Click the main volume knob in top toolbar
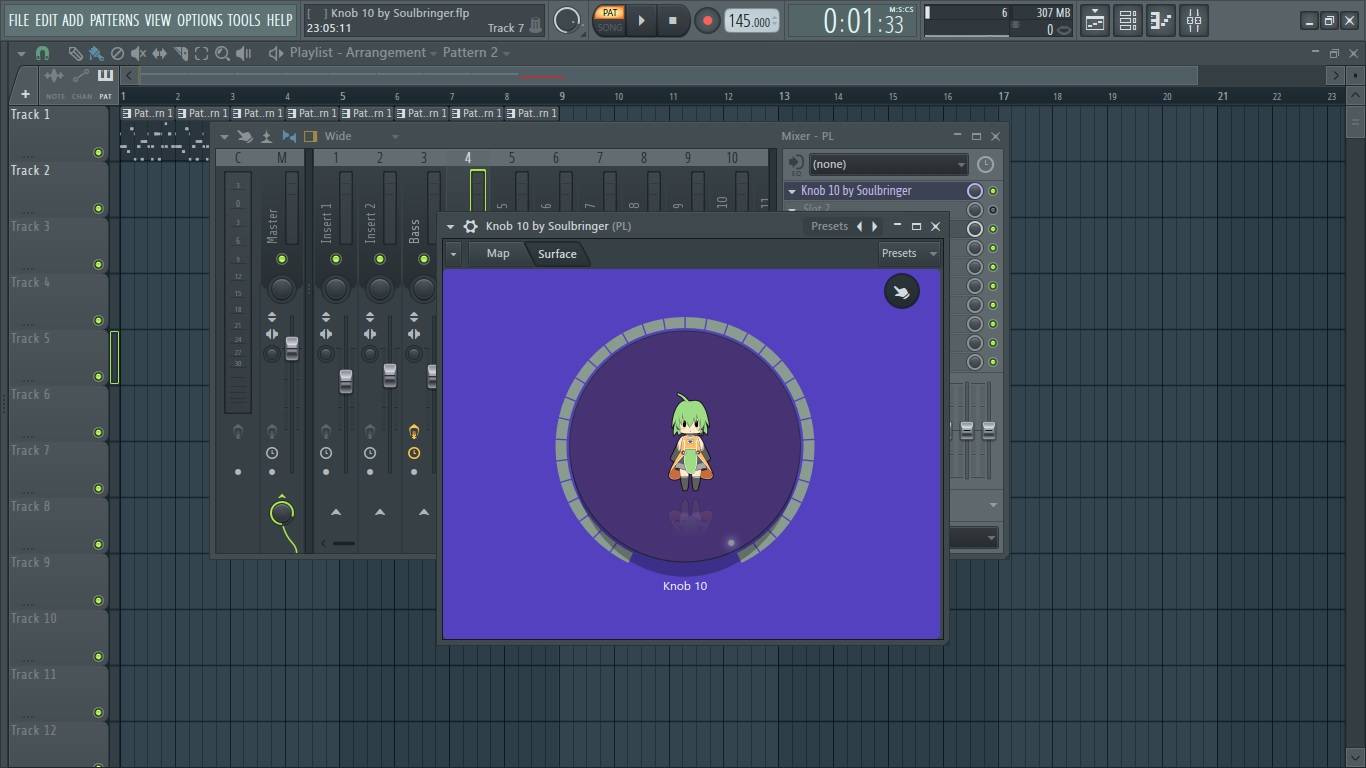1366x768 pixels. pos(567,20)
